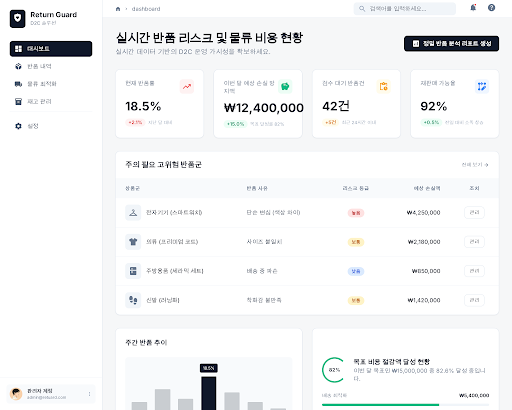Image resolution: width=512 pixels, height=410 pixels.
Task: Click the search magnifier icon
Action: pos(362,9)
